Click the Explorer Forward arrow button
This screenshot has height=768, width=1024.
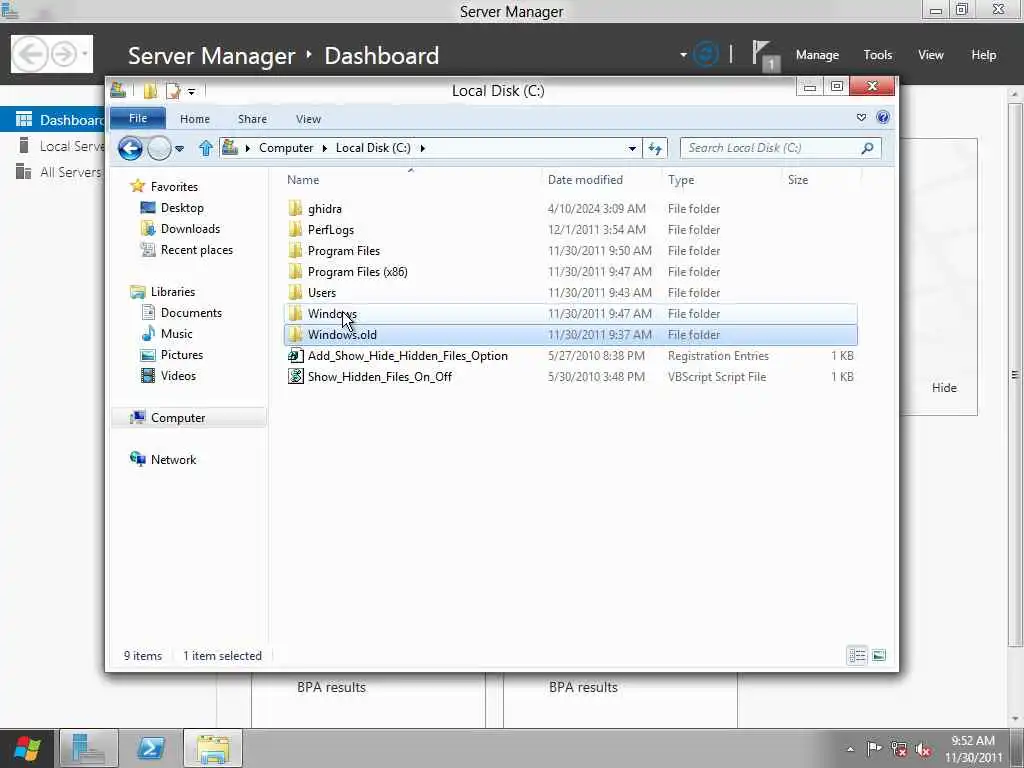point(159,148)
